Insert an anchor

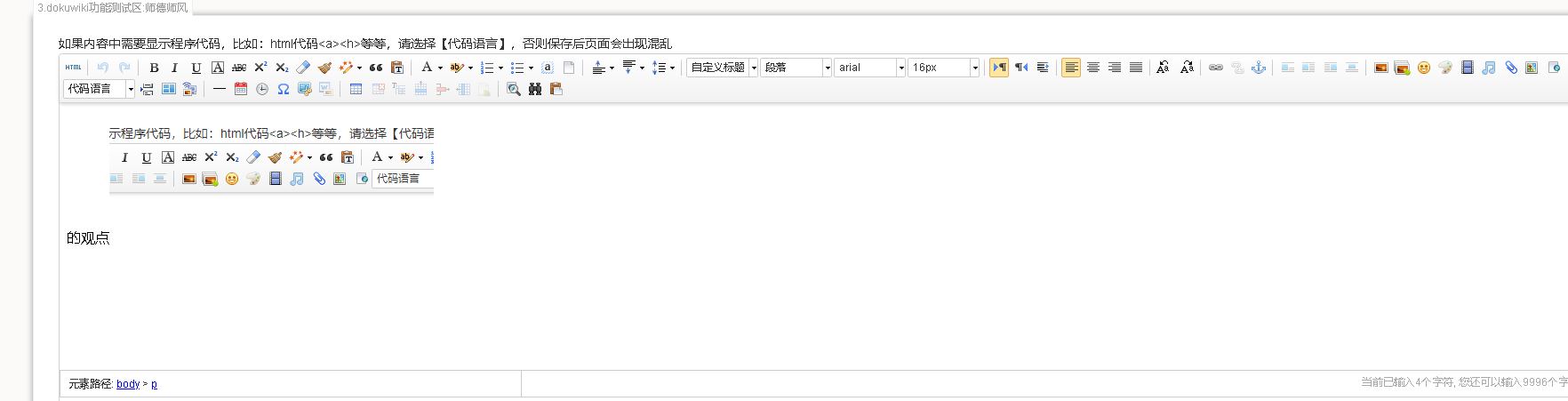coord(1258,68)
